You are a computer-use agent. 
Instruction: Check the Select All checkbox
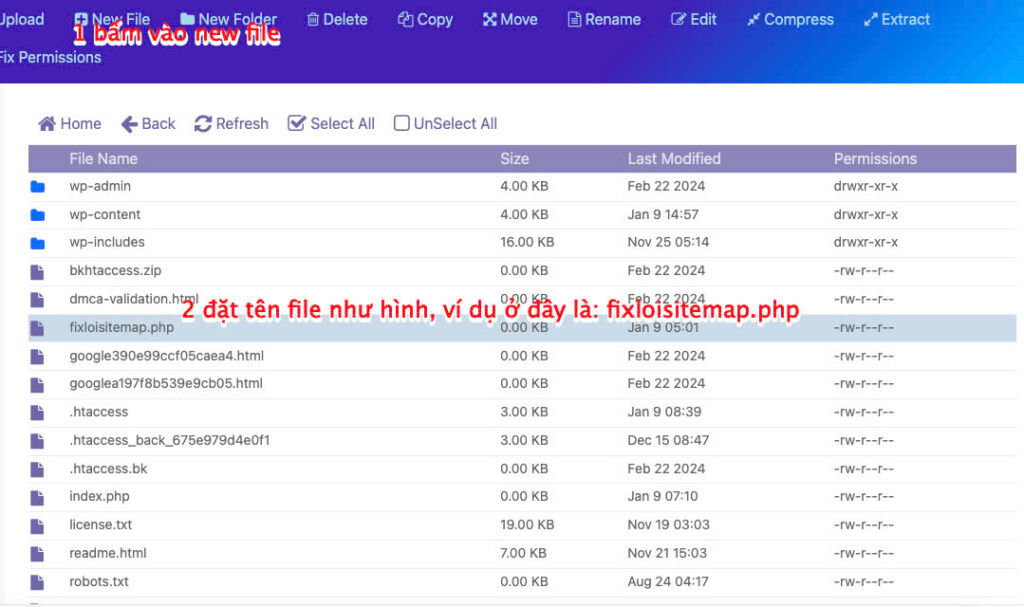297,122
